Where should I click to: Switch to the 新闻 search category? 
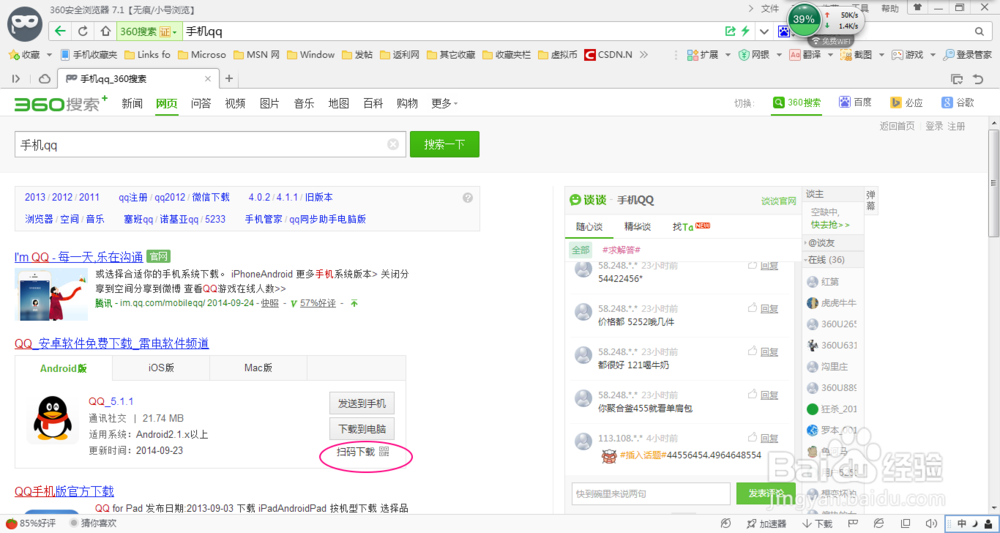pyautogui.click(x=132, y=103)
